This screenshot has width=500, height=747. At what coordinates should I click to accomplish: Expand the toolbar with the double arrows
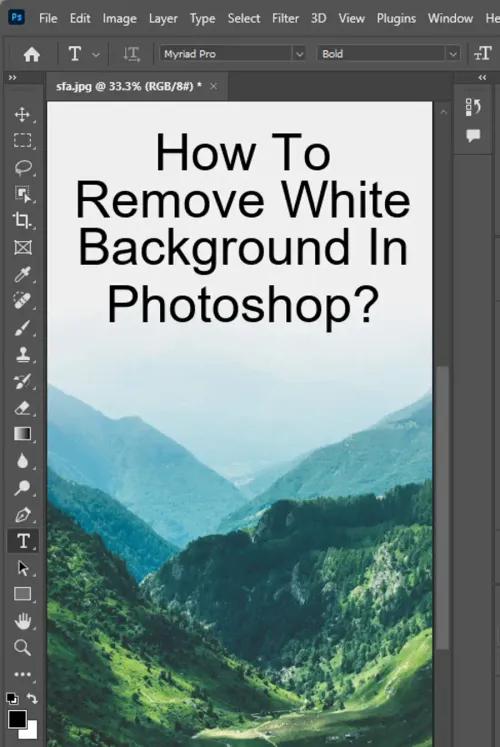12,78
